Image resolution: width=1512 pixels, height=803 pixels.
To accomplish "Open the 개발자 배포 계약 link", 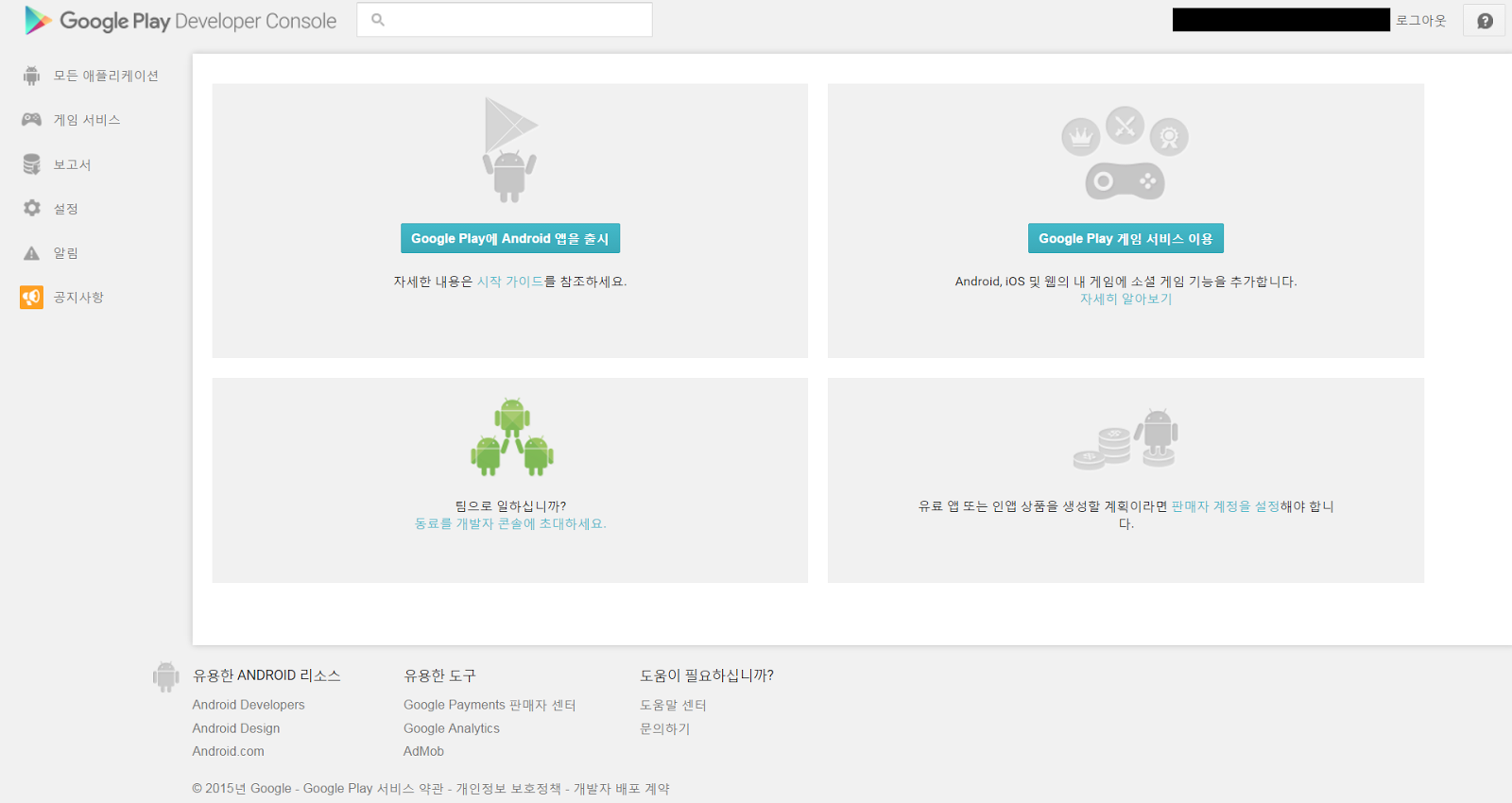I will (622, 789).
